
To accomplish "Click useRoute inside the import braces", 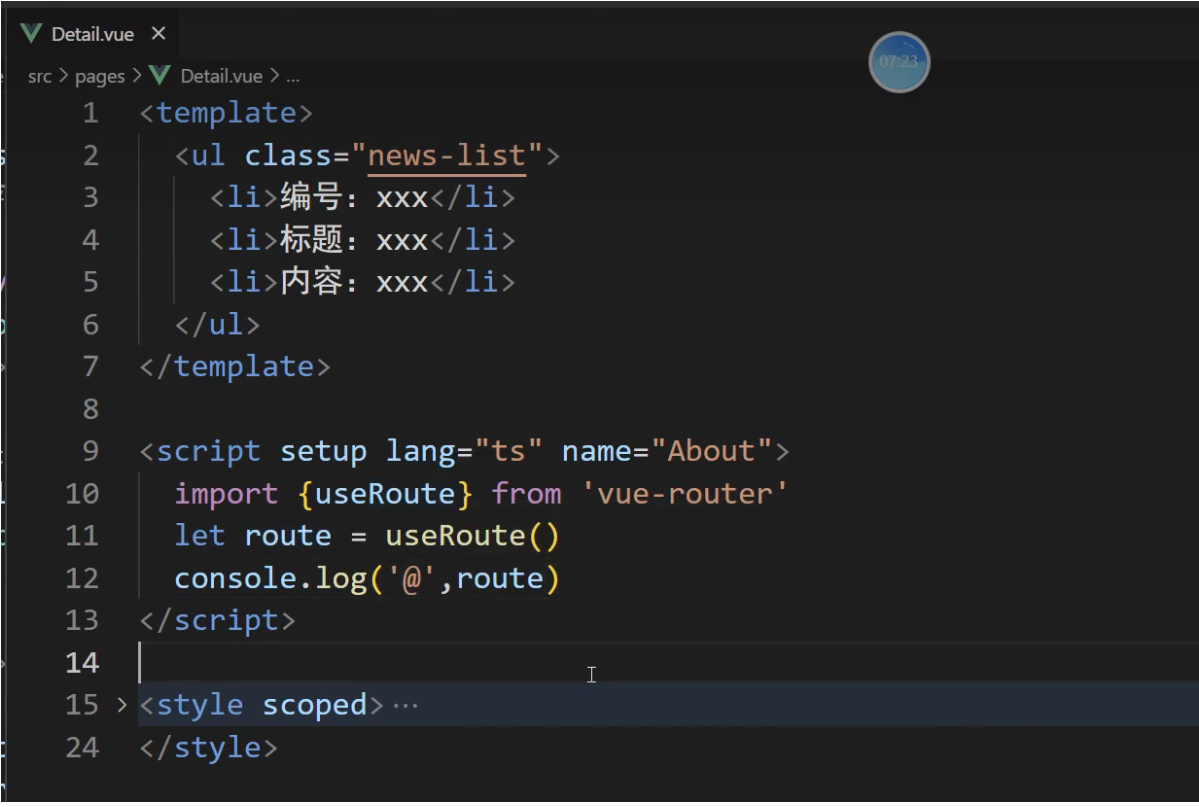I will pos(385,494).
